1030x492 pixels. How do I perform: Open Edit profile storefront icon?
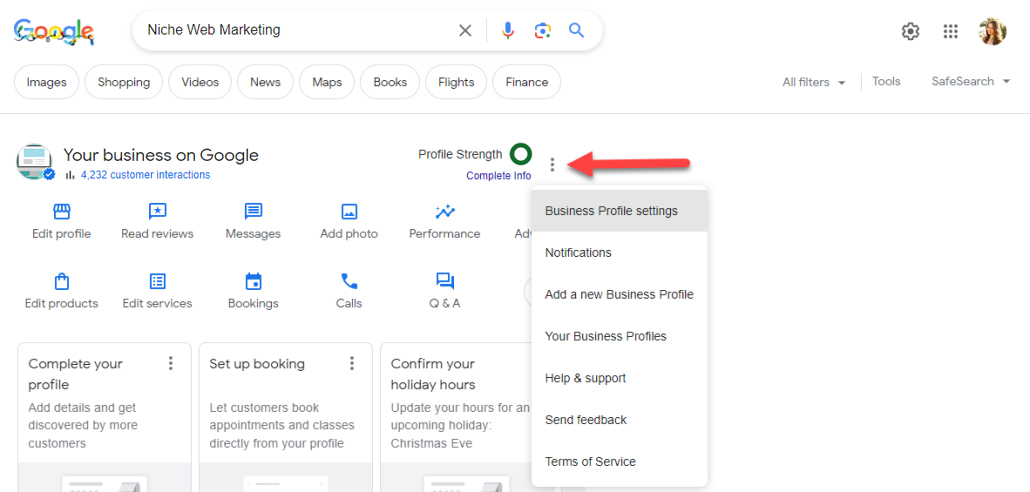[61, 212]
